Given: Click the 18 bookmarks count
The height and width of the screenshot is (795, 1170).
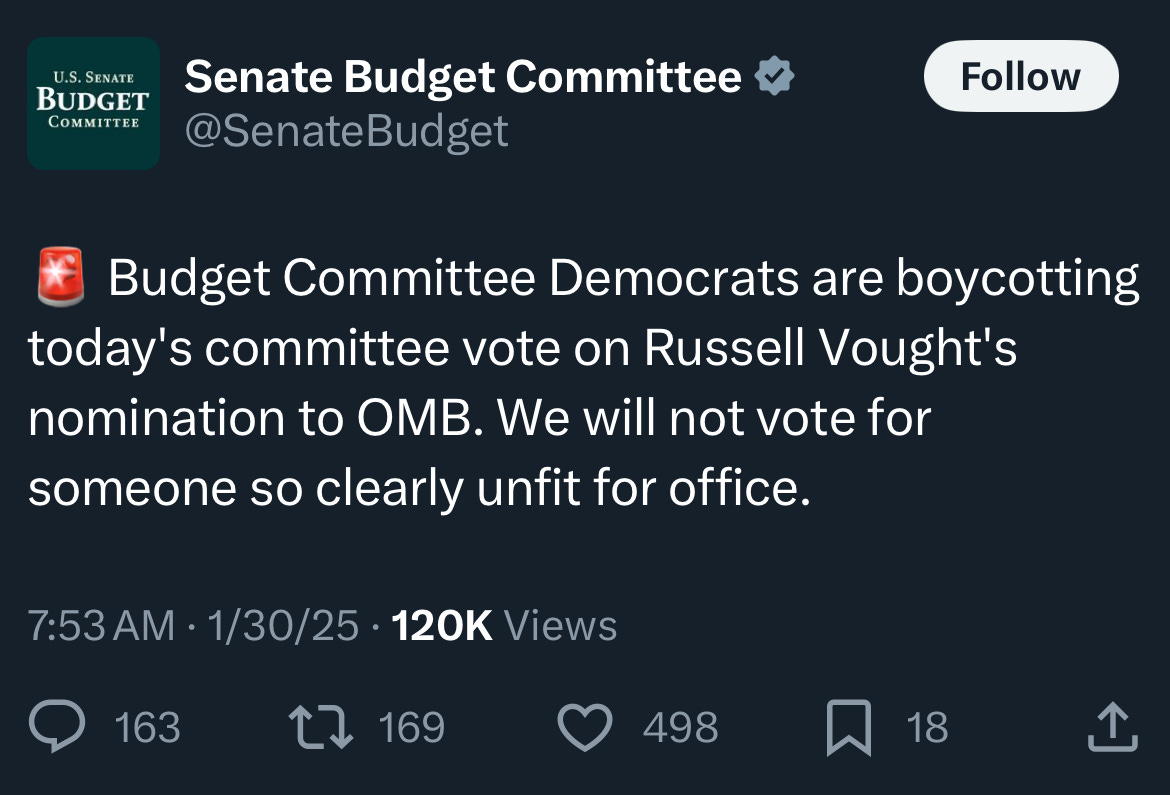Looking at the screenshot, I should click(x=927, y=727).
